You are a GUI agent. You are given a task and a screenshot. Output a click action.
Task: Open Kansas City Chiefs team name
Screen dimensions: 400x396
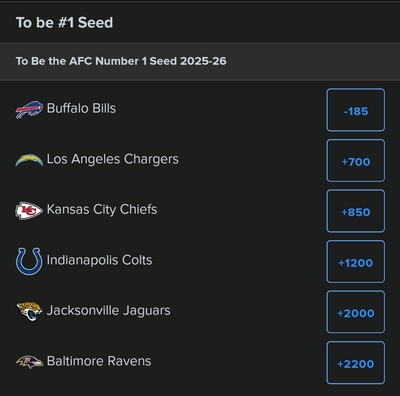coord(102,210)
